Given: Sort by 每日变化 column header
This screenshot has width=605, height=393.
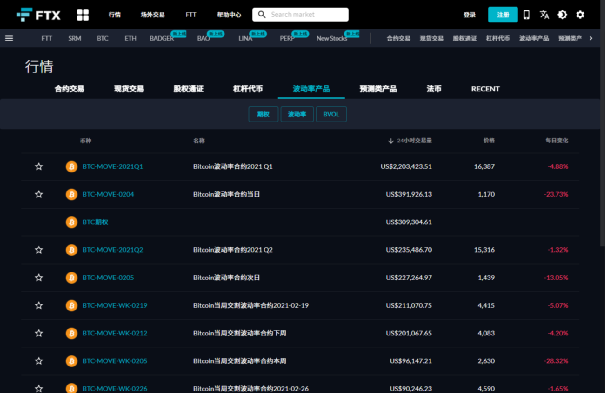Looking at the screenshot, I should point(556,141).
